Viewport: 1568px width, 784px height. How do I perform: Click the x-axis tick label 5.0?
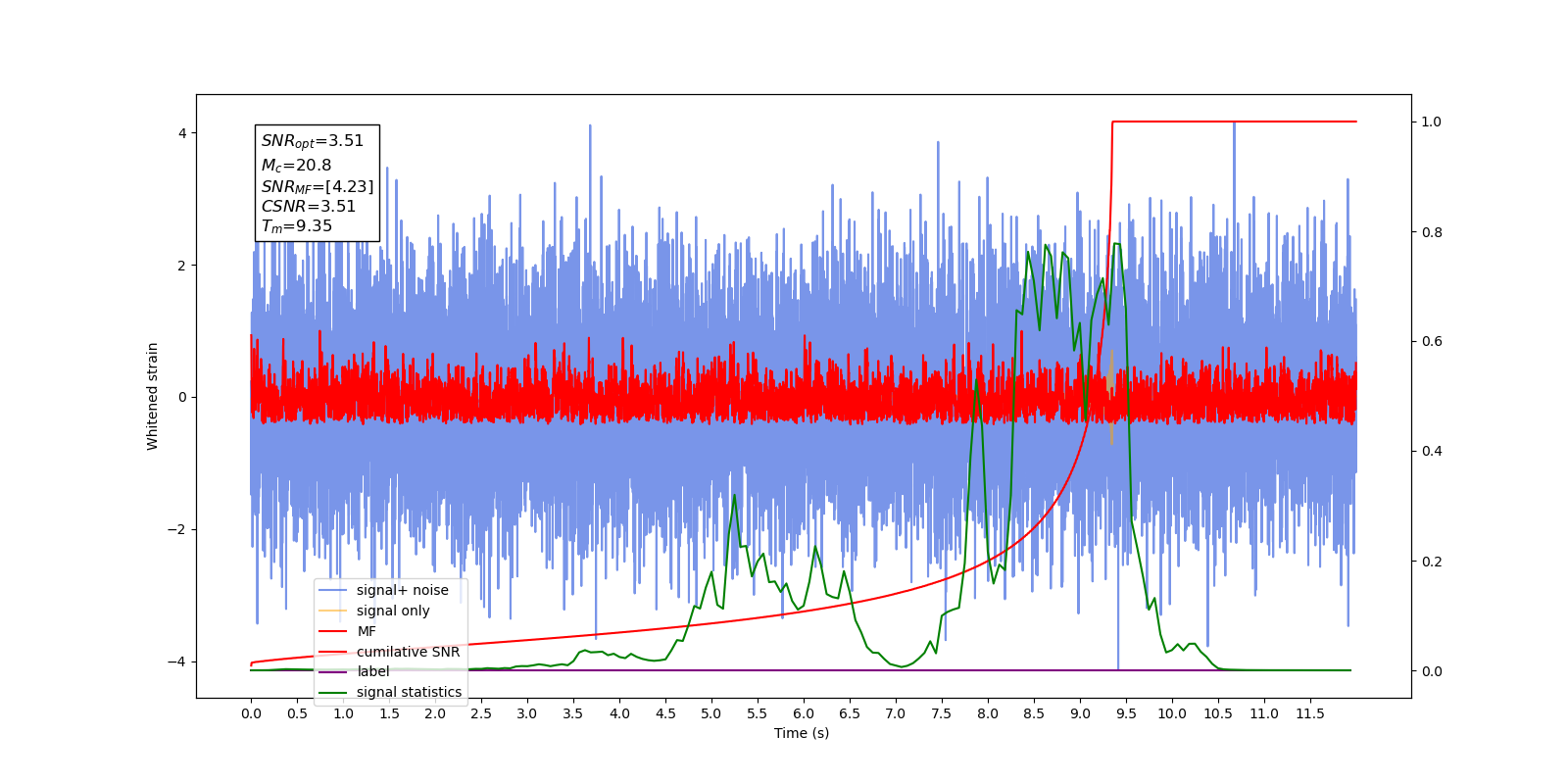pos(711,713)
